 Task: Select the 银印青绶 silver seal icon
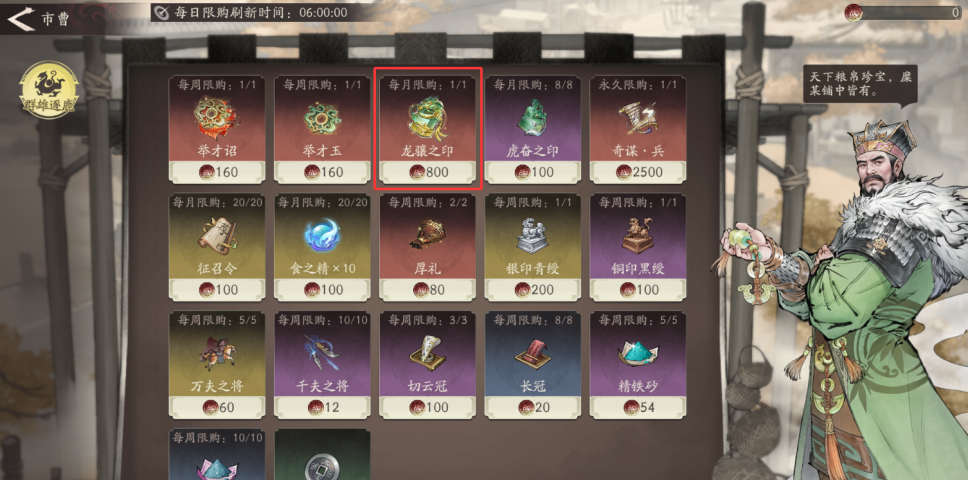(533, 236)
